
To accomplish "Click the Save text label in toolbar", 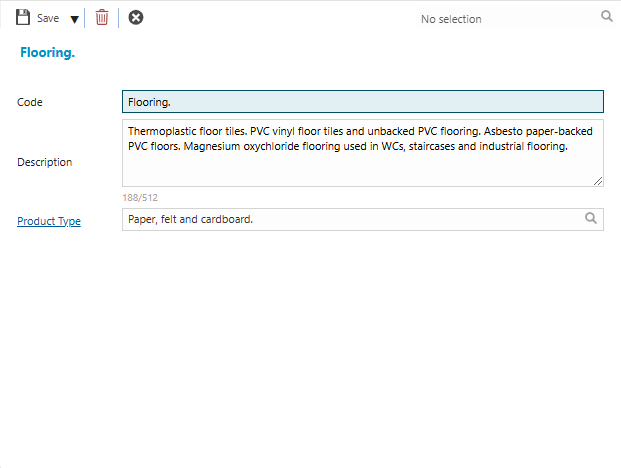I will 48,19.
